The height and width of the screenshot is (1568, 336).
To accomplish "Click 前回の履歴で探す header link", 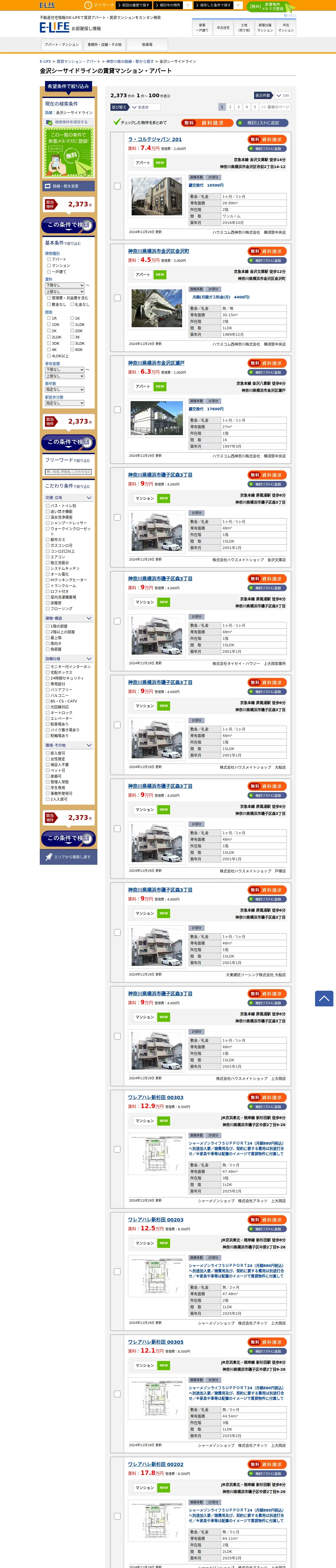I will (134, 5).
